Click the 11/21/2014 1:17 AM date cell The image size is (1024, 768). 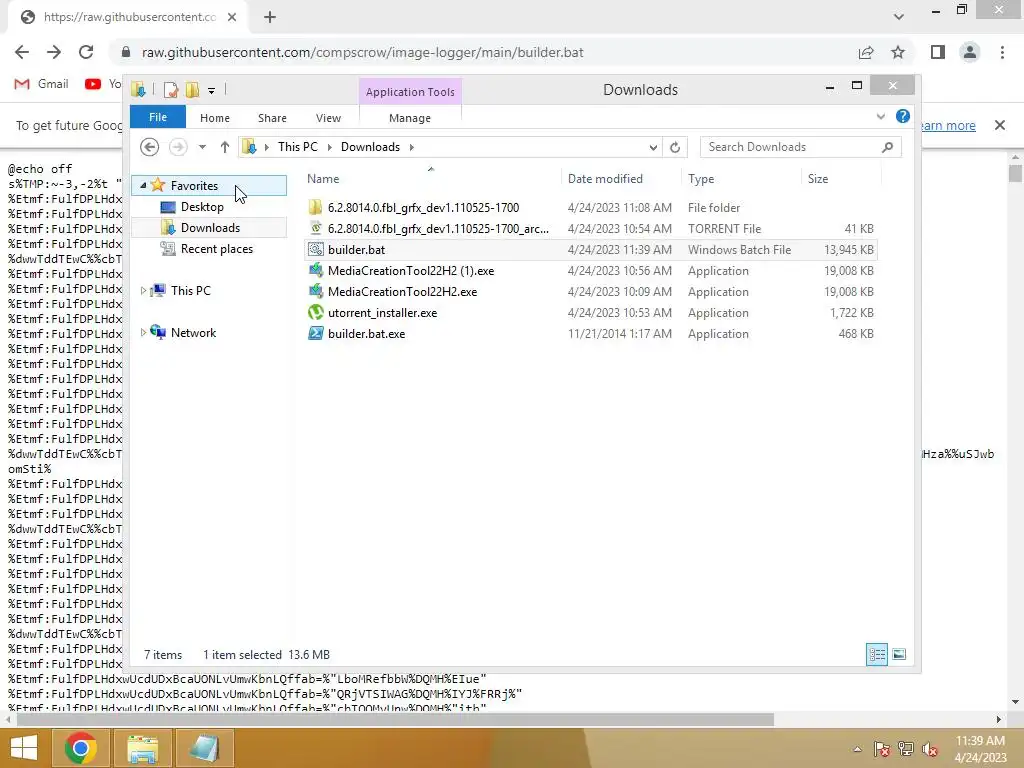[619, 334]
